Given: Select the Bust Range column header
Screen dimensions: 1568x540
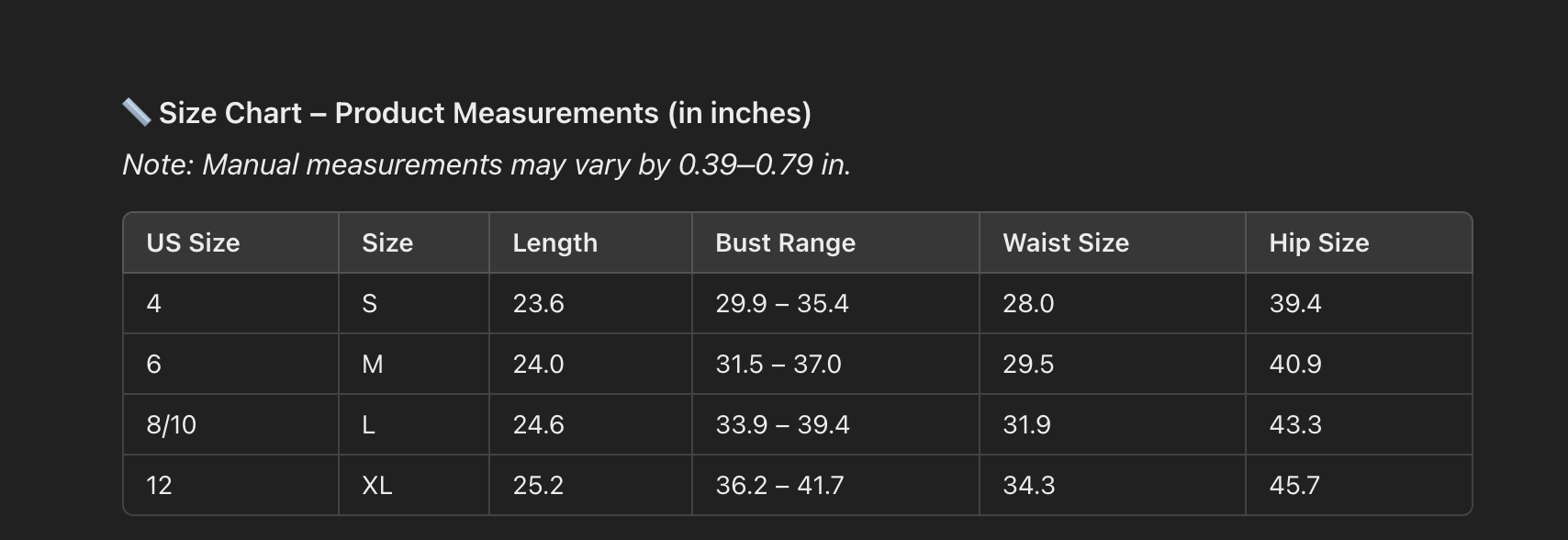Looking at the screenshot, I should tap(835, 242).
